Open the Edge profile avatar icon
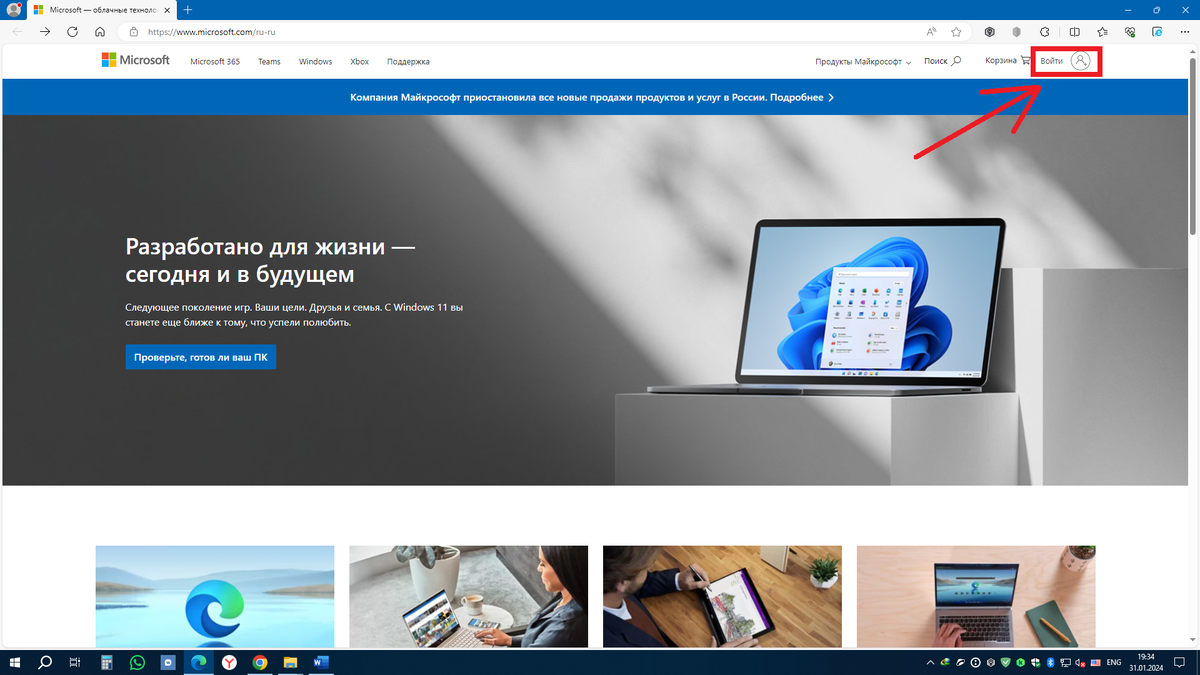Image resolution: width=1200 pixels, height=675 pixels. 14,9
